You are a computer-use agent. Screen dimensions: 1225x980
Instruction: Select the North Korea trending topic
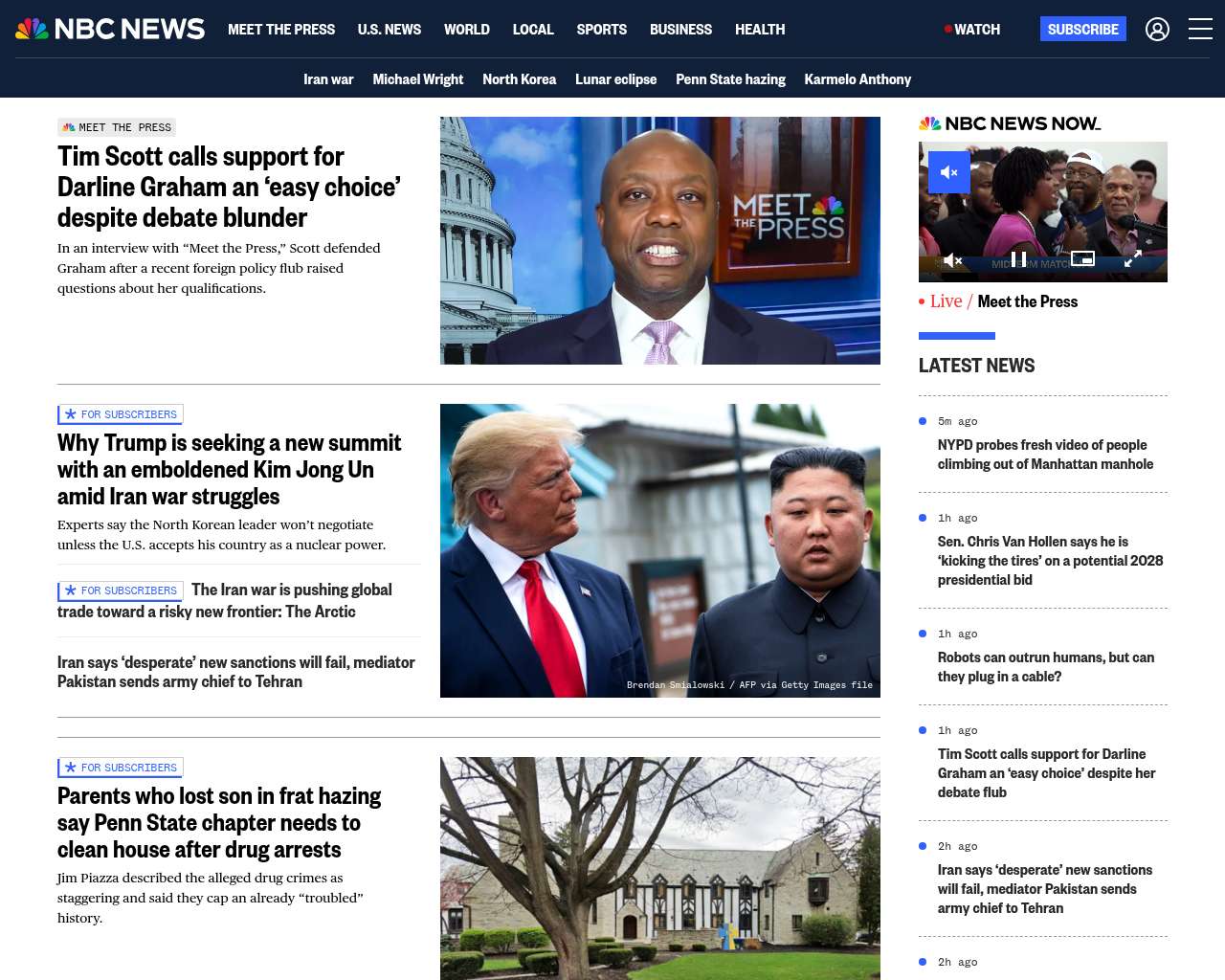point(520,79)
